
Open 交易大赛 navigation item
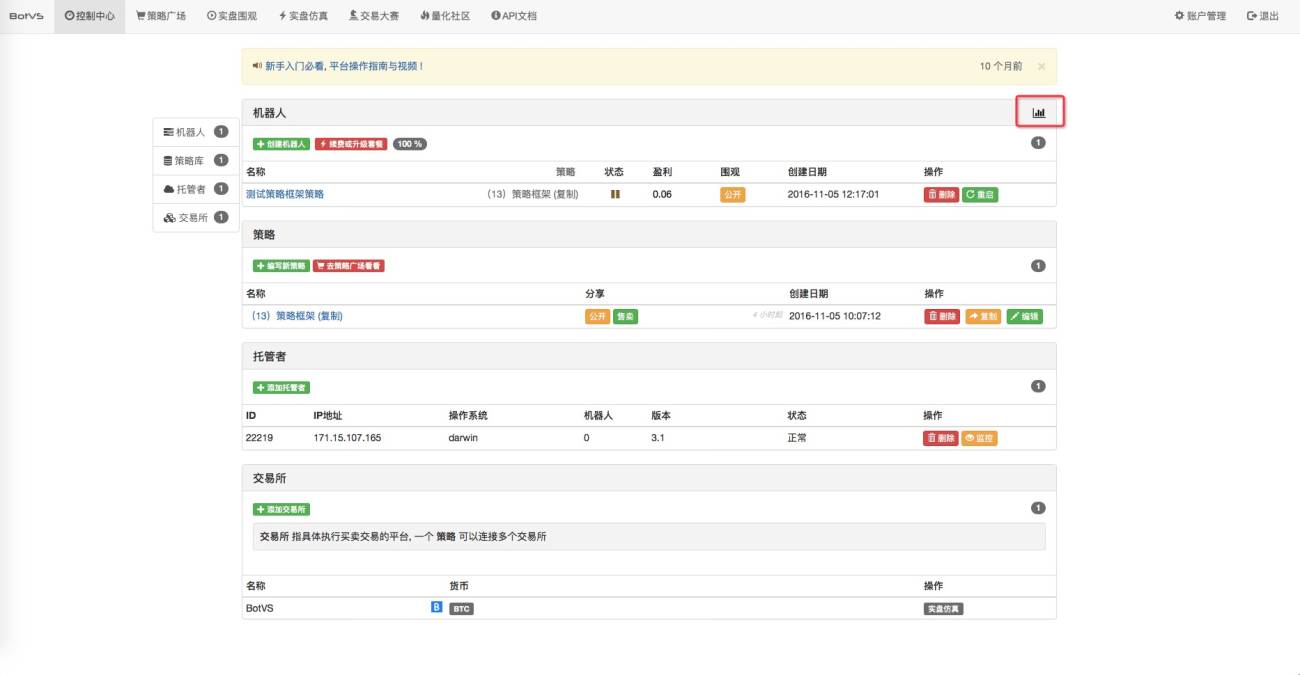pyautogui.click(x=373, y=16)
